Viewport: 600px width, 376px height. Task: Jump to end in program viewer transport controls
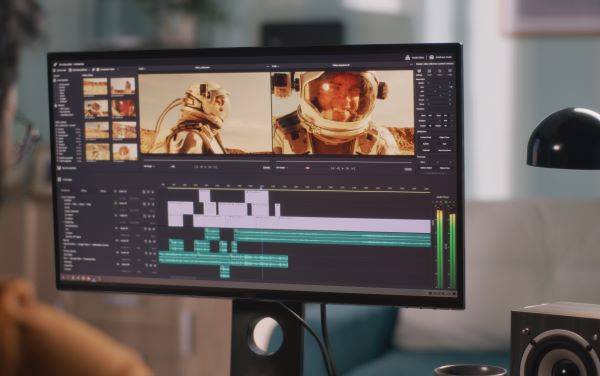(353, 168)
